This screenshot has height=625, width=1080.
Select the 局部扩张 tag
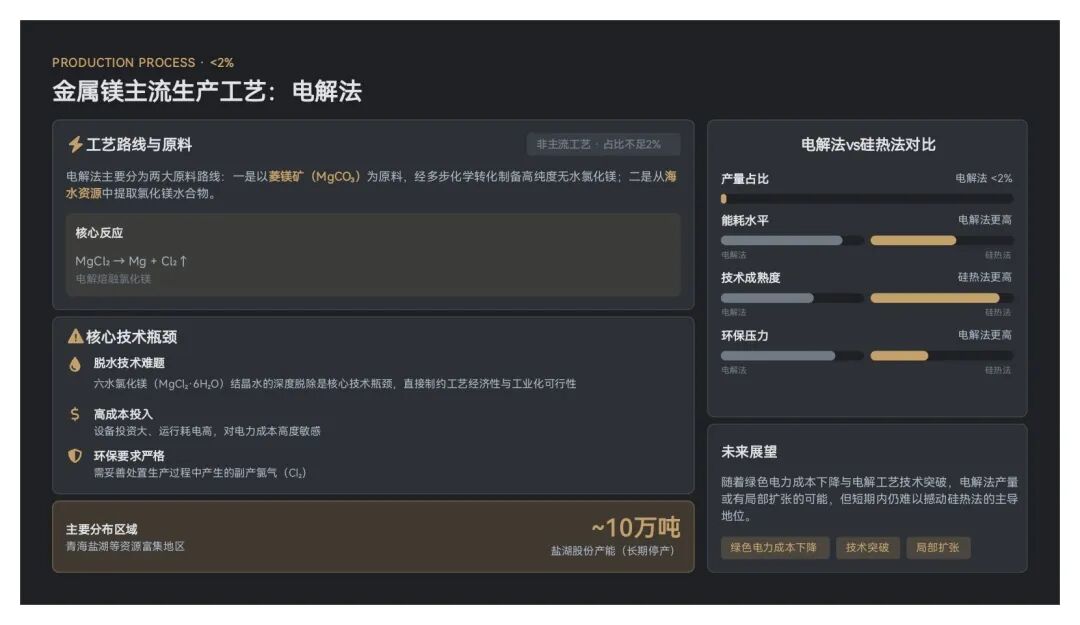click(937, 548)
